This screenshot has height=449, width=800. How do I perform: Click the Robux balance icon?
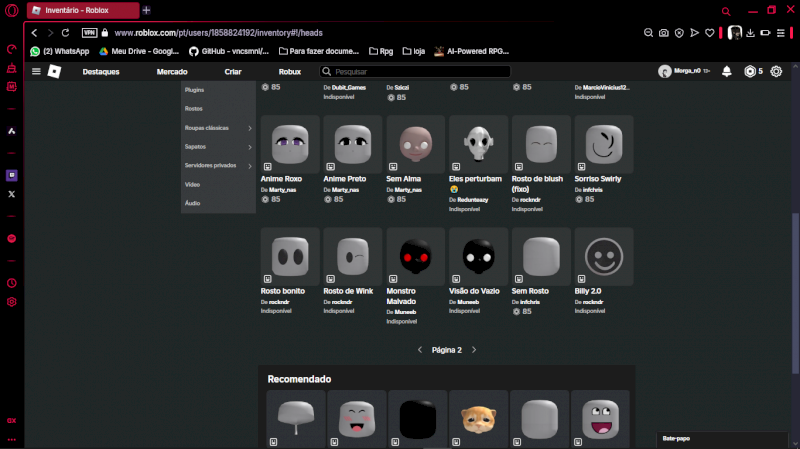750,72
